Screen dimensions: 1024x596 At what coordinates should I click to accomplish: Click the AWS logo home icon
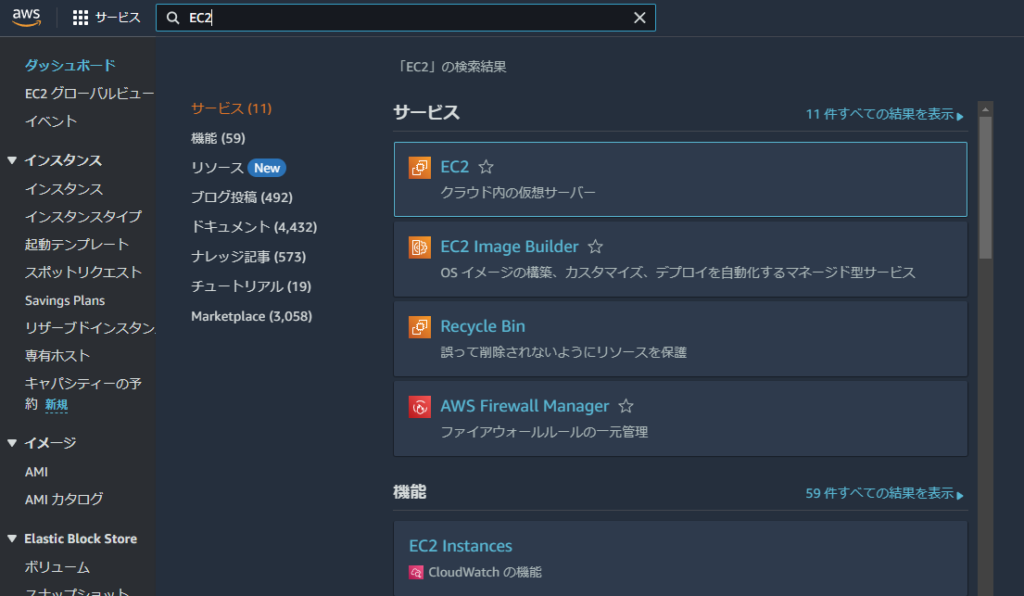[26, 17]
